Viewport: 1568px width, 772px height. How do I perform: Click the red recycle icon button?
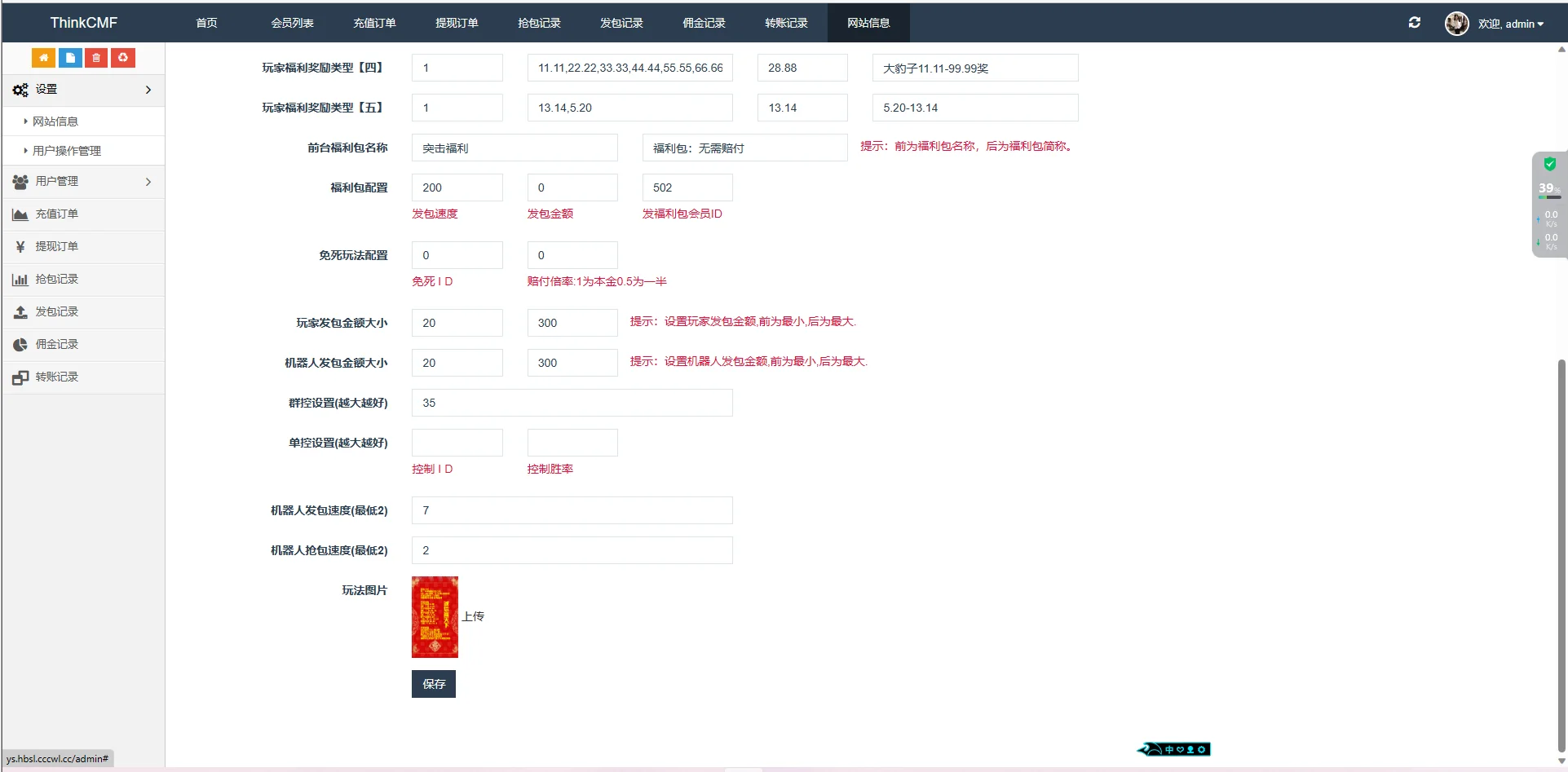click(123, 58)
